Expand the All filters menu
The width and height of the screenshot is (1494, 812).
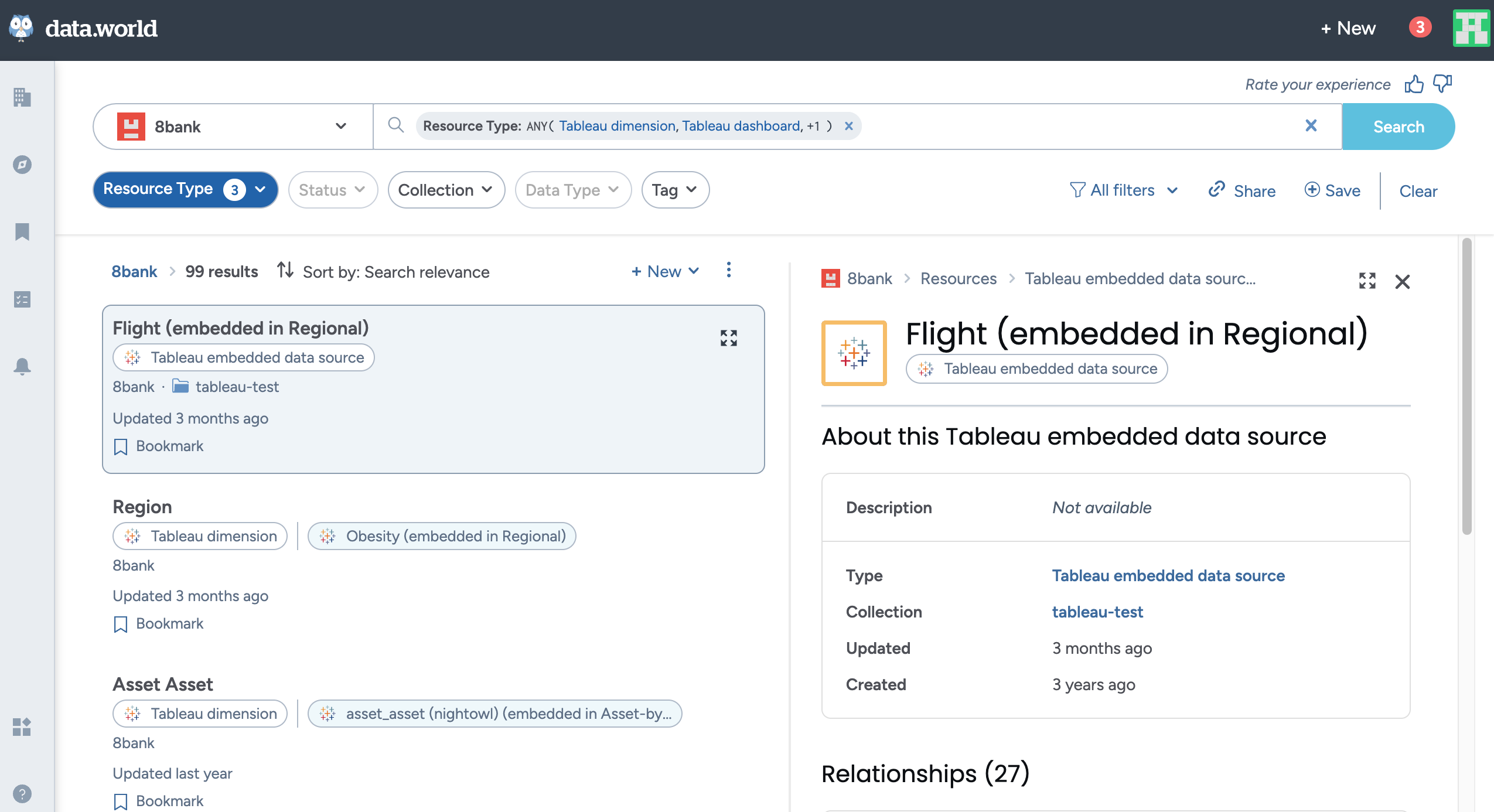tap(1124, 190)
